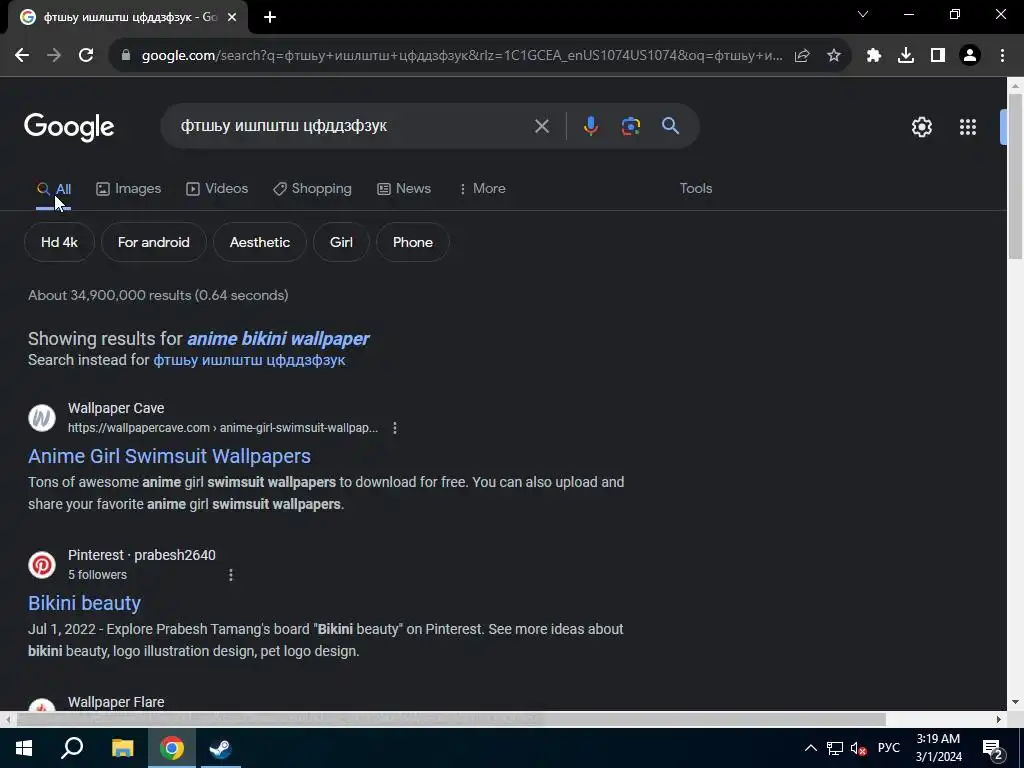Click the Wallpaper Flare result site name

pyautogui.click(x=116, y=702)
